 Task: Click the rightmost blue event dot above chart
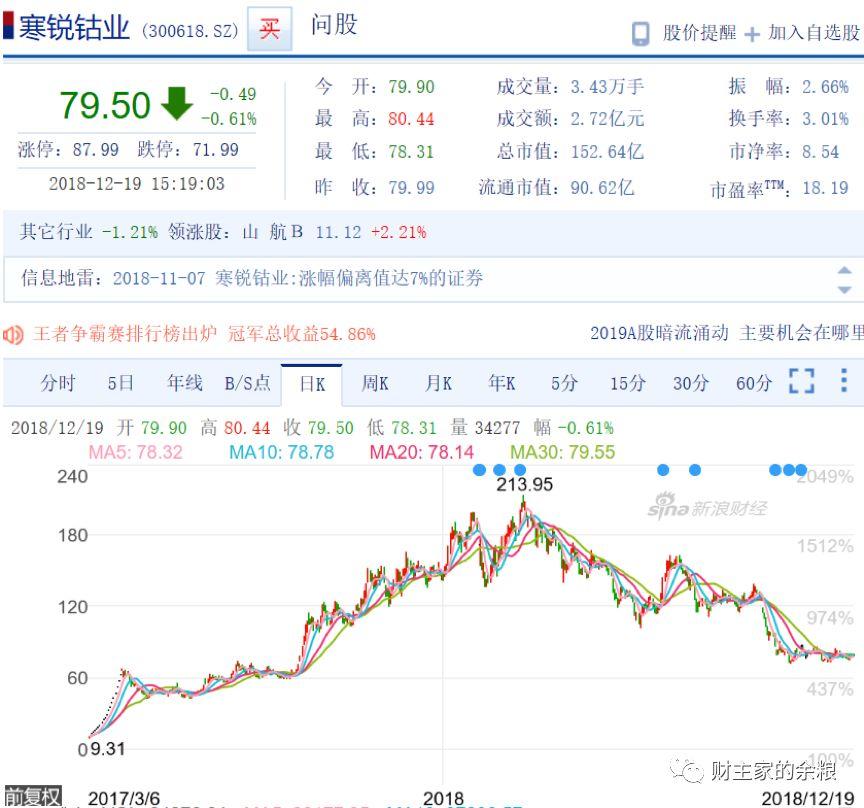[801, 470]
